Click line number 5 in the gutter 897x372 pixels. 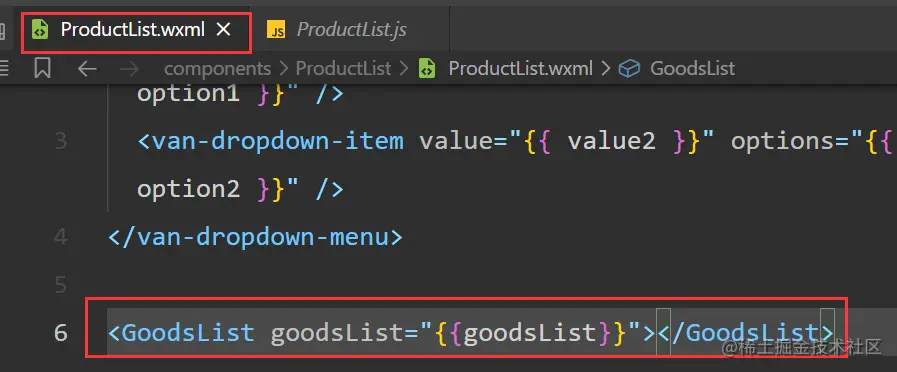(61, 284)
